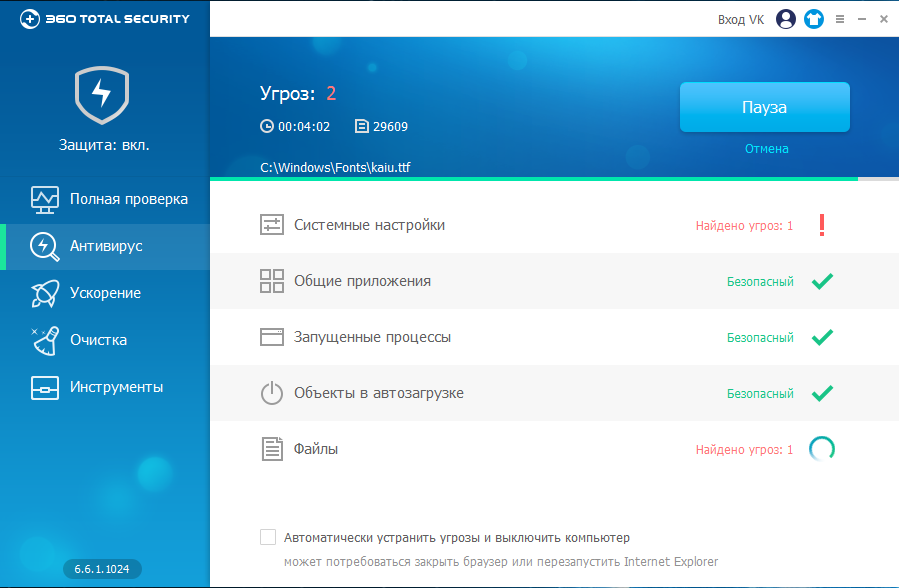This screenshot has height=588, width=899.
Task: Open the hamburger main menu
Action: click(x=839, y=19)
